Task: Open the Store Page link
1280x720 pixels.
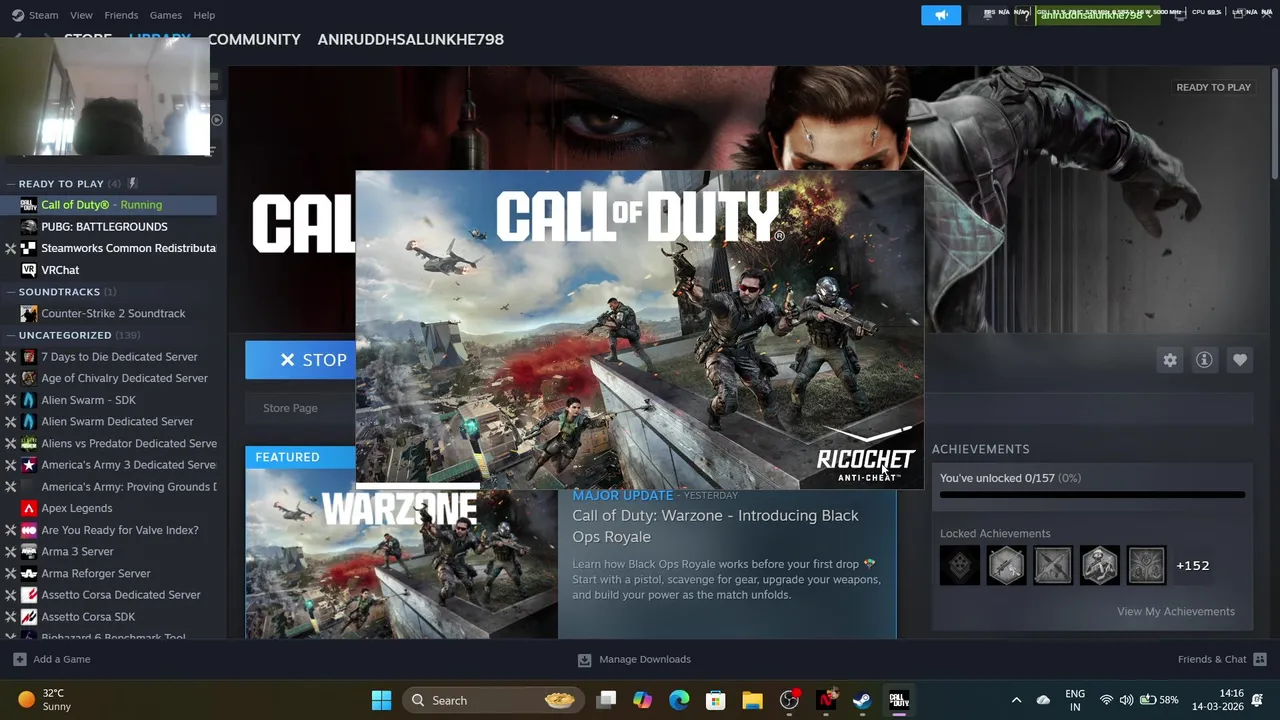Action: click(290, 408)
